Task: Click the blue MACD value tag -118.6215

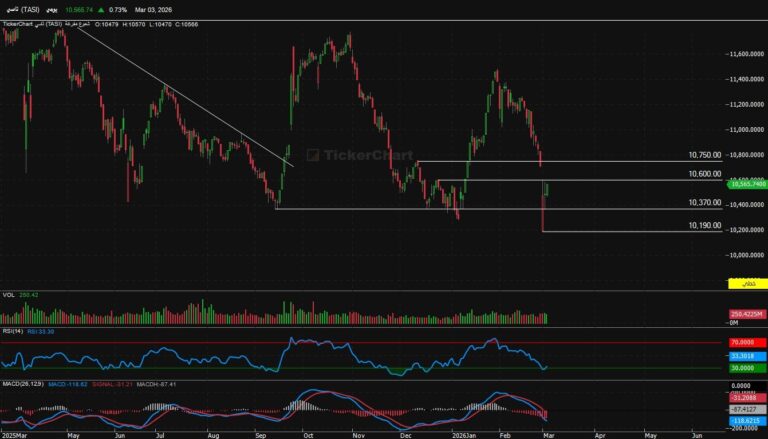Action: tap(744, 422)
